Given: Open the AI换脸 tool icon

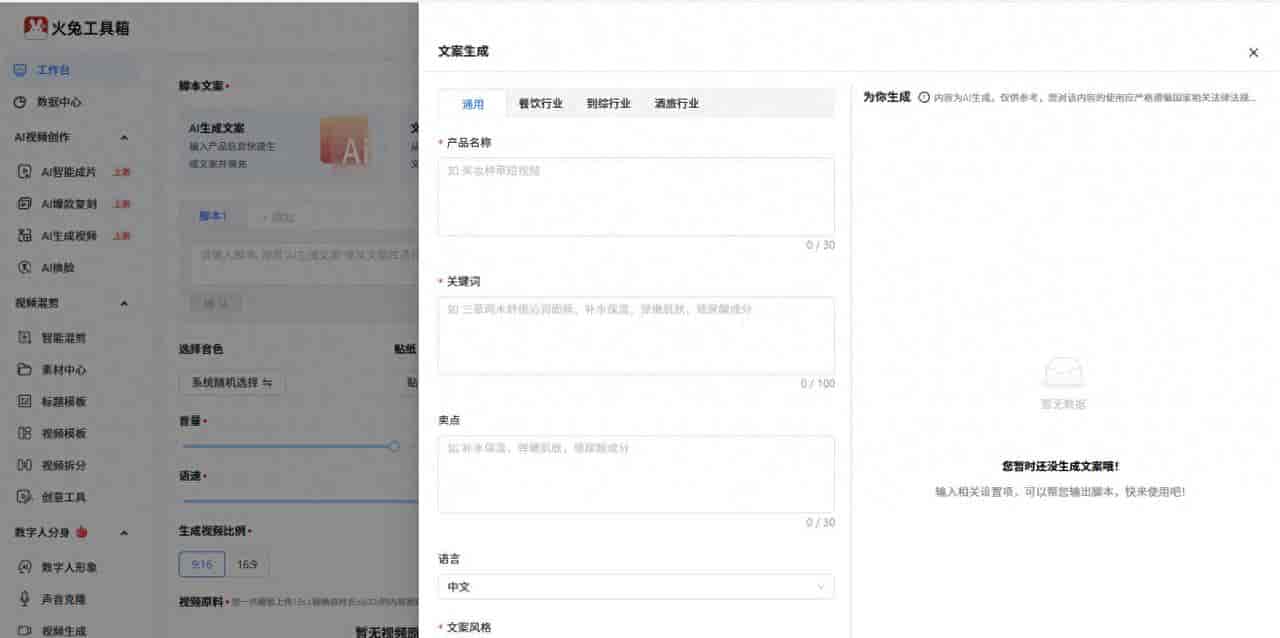Looking at the screenshot, I should pos(25,268).
